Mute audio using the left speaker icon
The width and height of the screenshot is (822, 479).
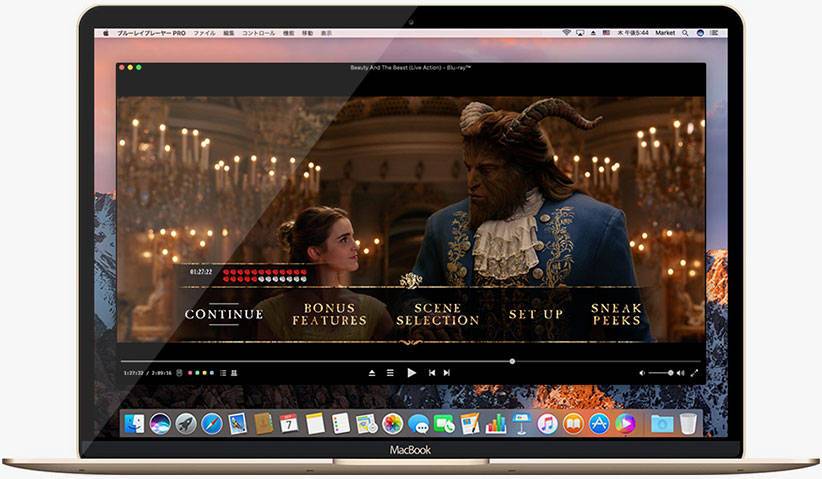point(642,373)
